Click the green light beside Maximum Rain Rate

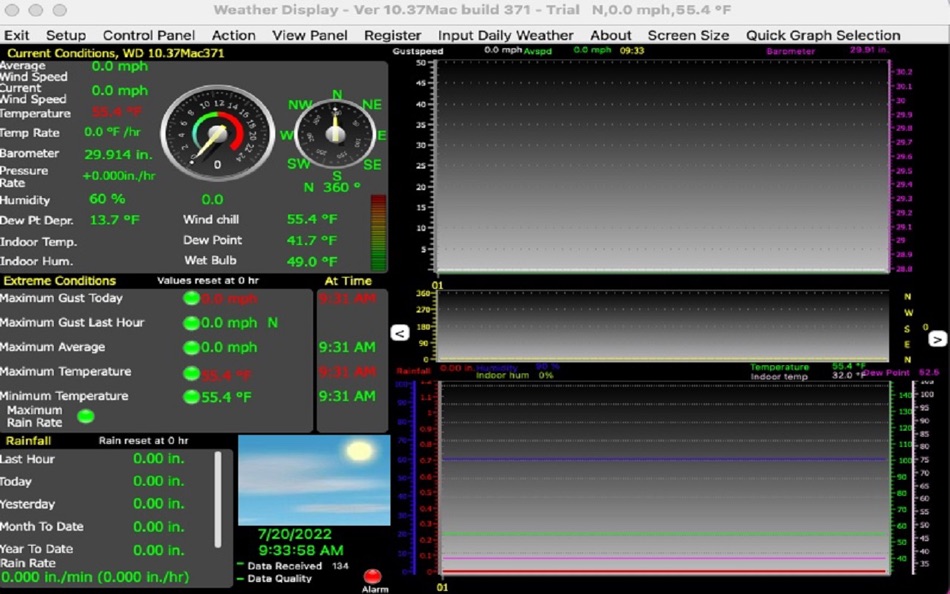[86, 416]
